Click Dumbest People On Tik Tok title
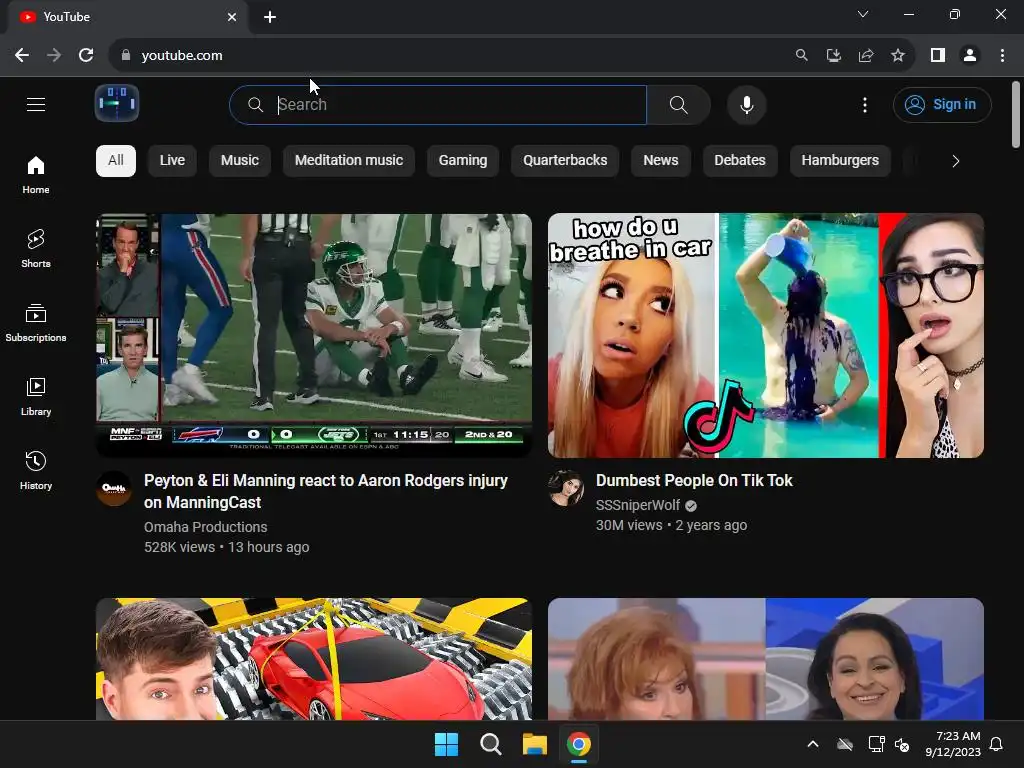The height and width of the screenshot is (768, 1024). [694, 481]
